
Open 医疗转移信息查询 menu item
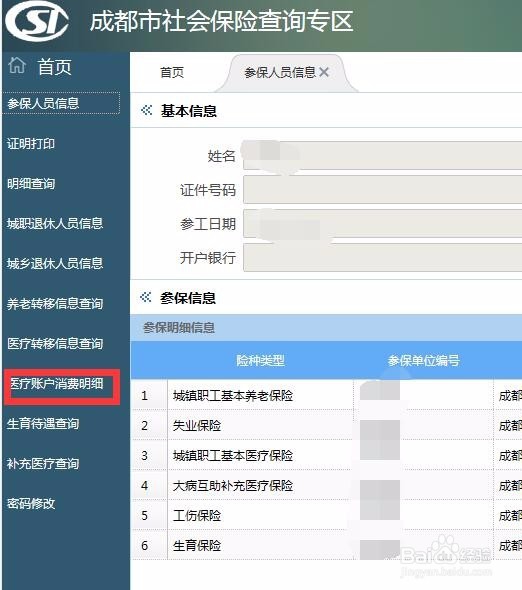[55, 344]
